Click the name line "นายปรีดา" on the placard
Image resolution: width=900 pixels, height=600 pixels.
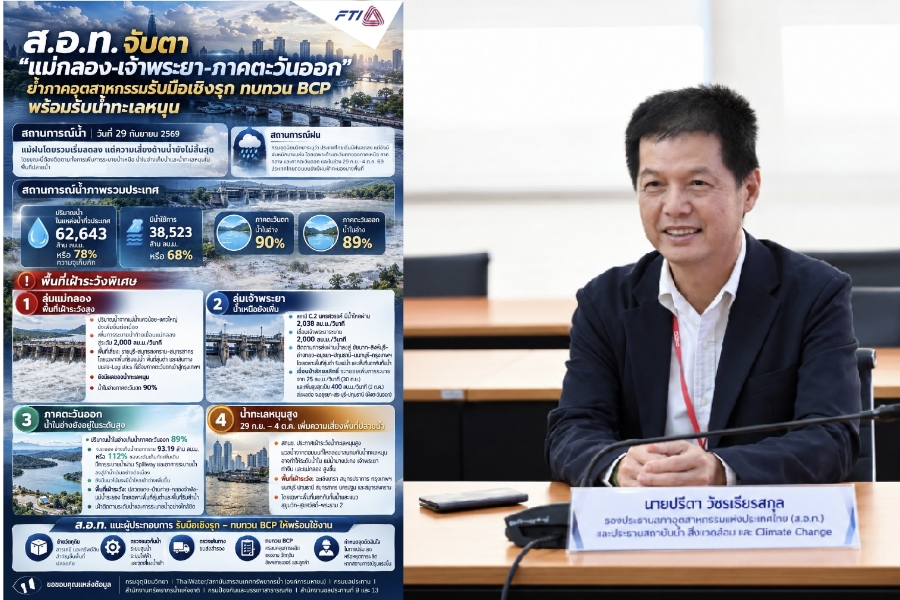pos(713,504)
